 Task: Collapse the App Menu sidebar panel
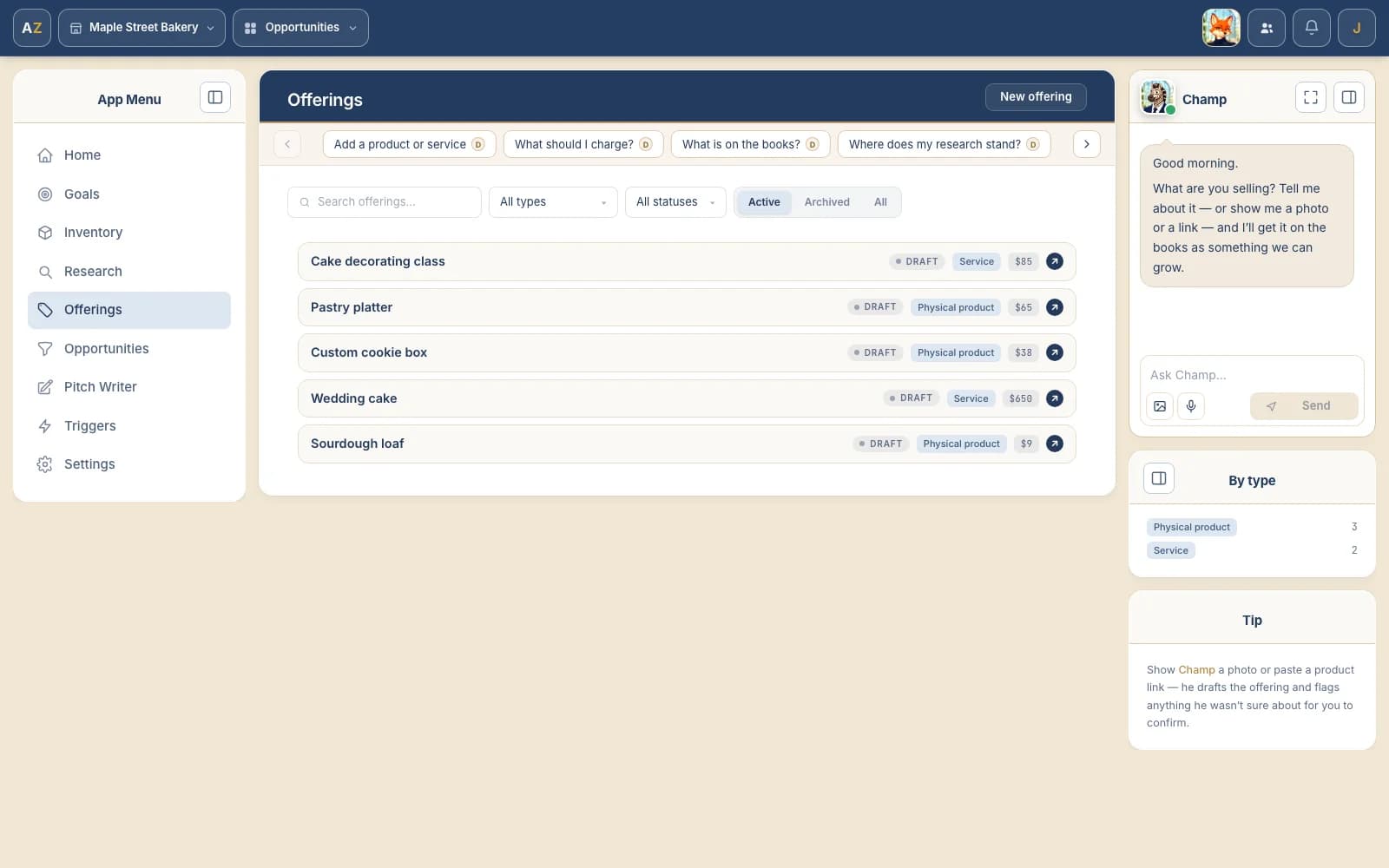[215, 97]
